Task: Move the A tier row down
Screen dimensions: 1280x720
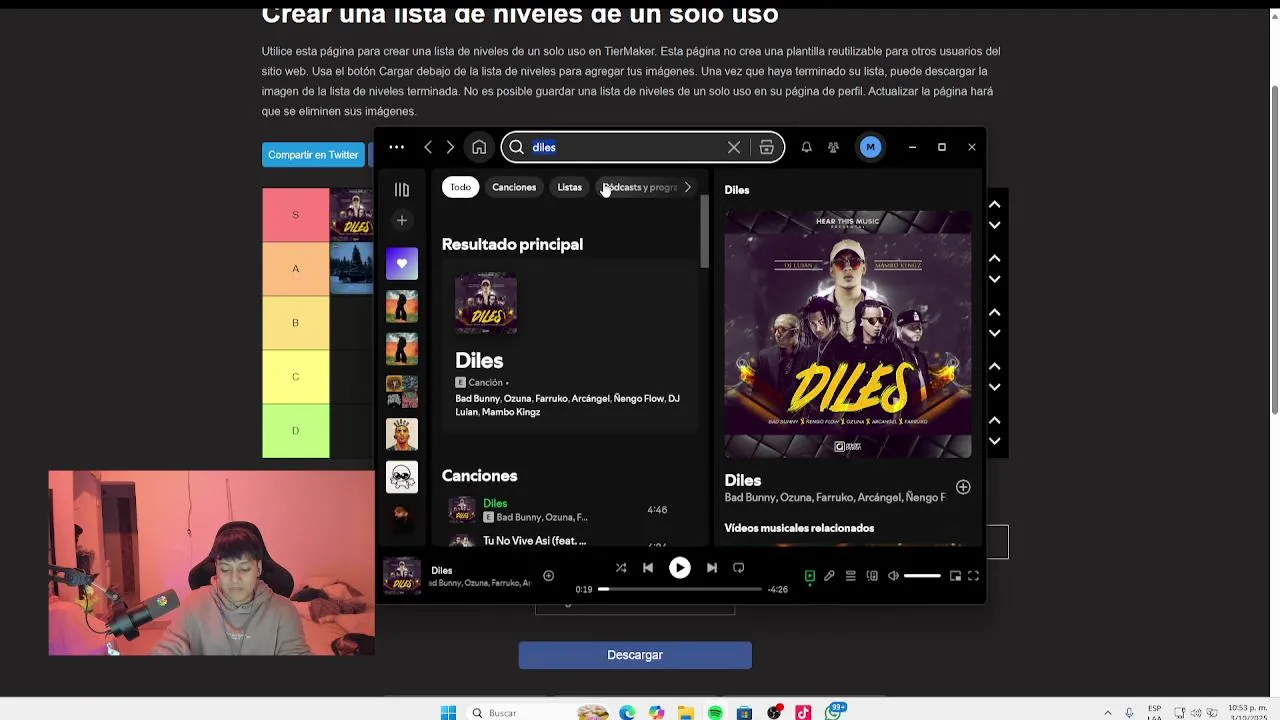Action: (x=994, y=279)
